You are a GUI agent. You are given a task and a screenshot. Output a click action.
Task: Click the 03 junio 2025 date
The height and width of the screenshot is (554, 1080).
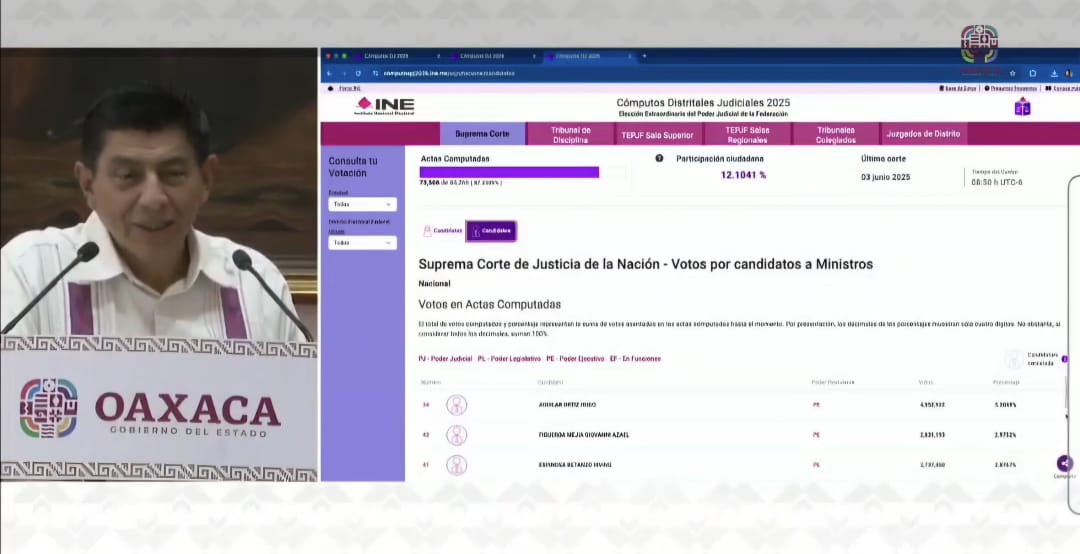coord(885,177)
